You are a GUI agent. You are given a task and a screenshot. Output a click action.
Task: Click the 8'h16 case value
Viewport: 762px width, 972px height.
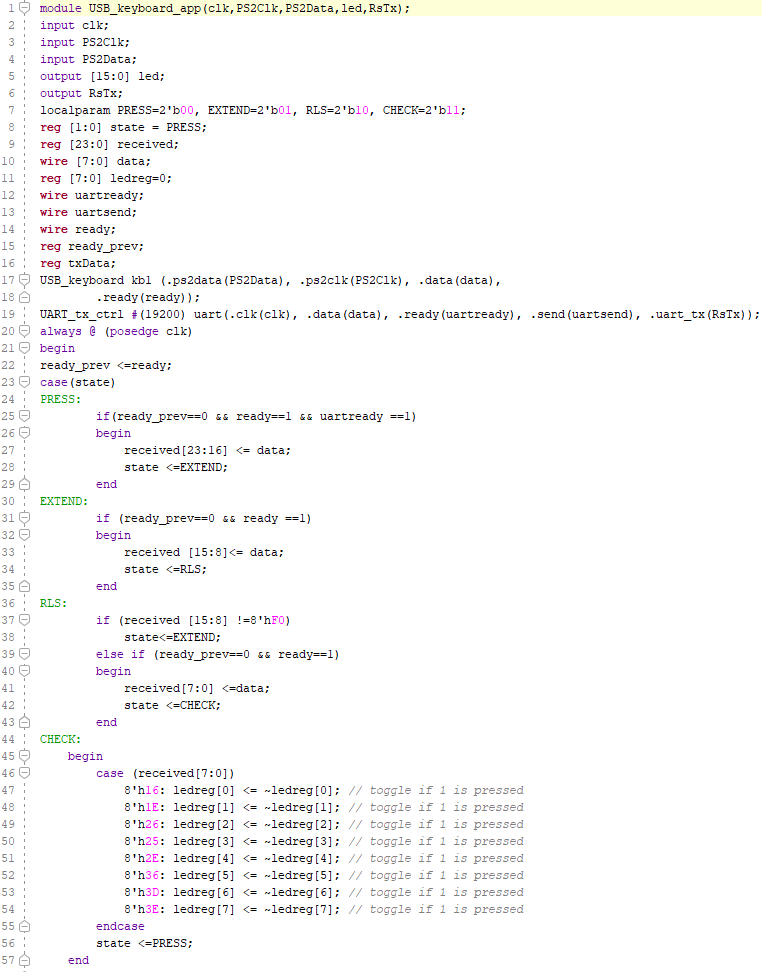pos(141,790)
